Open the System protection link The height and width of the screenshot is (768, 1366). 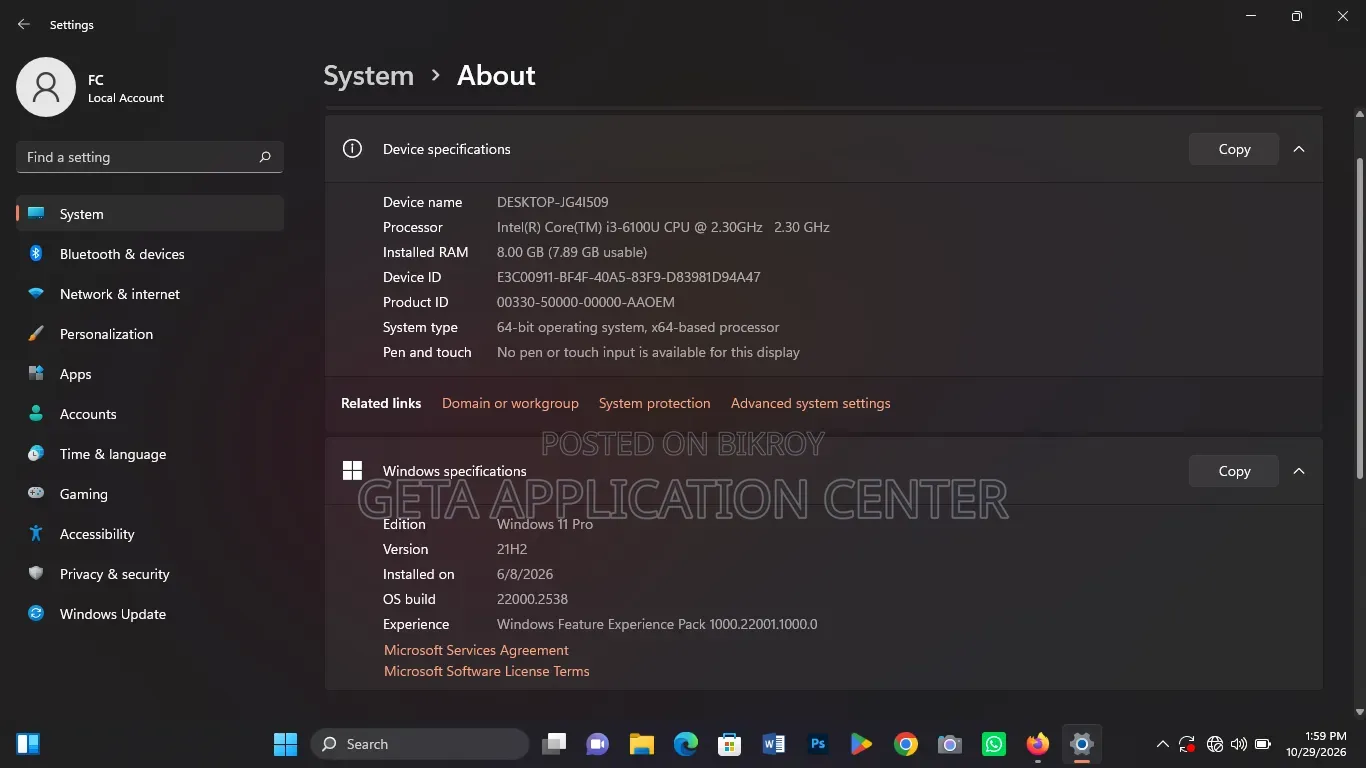point(655,403)
